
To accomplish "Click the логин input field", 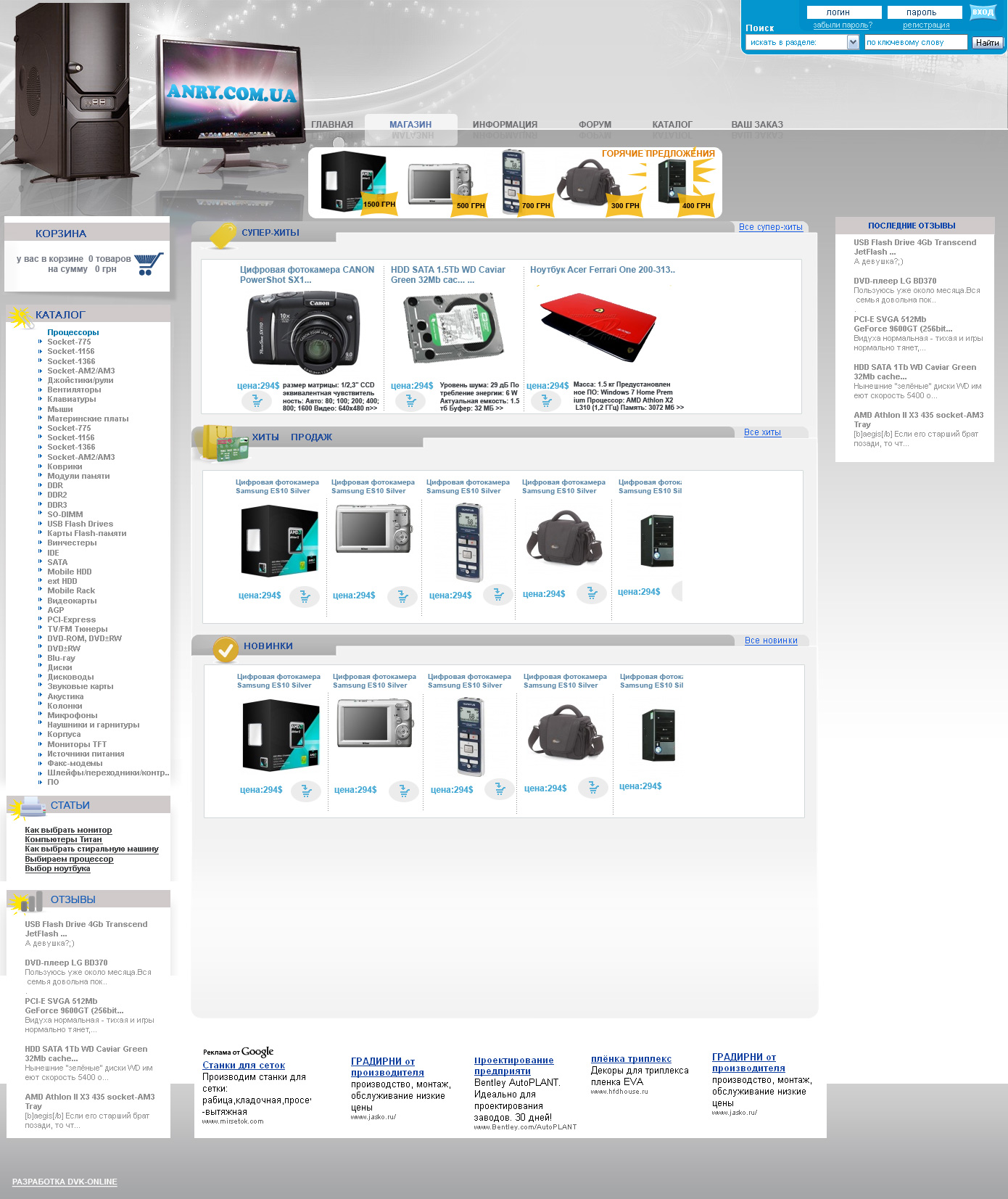I will click(x=844, y=12).
